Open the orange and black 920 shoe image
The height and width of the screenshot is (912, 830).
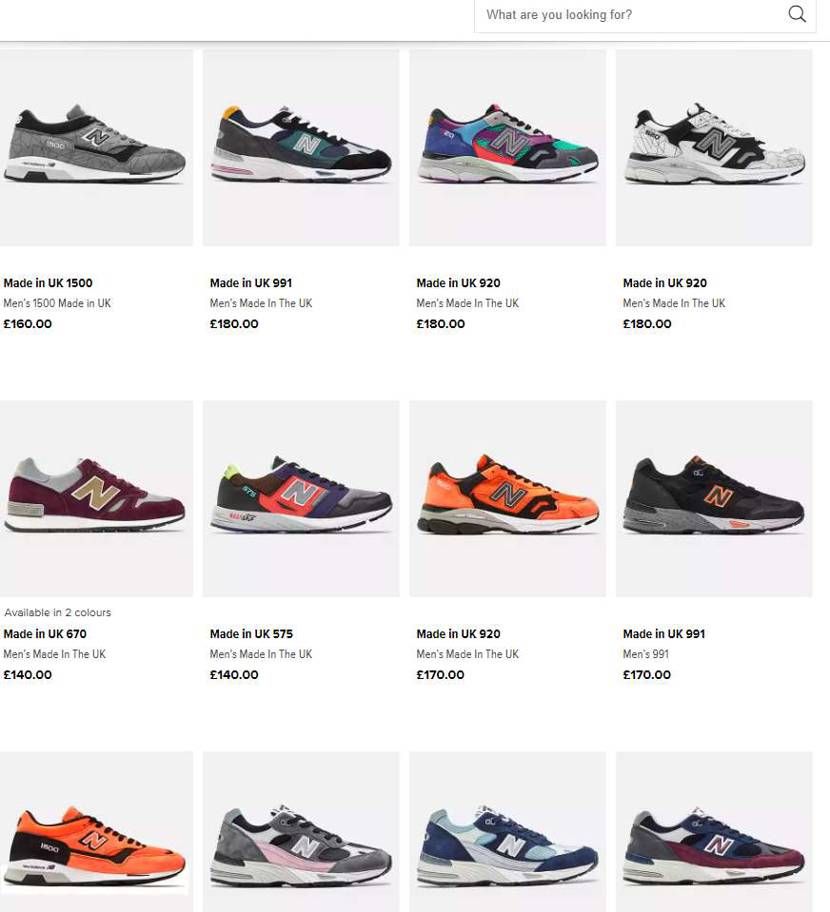507,498
